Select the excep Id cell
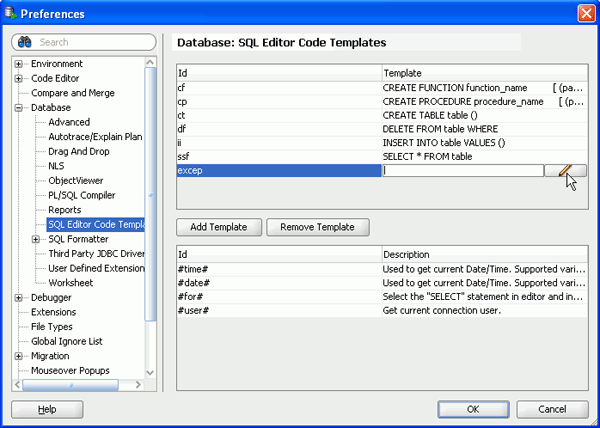 click(279, 171)
